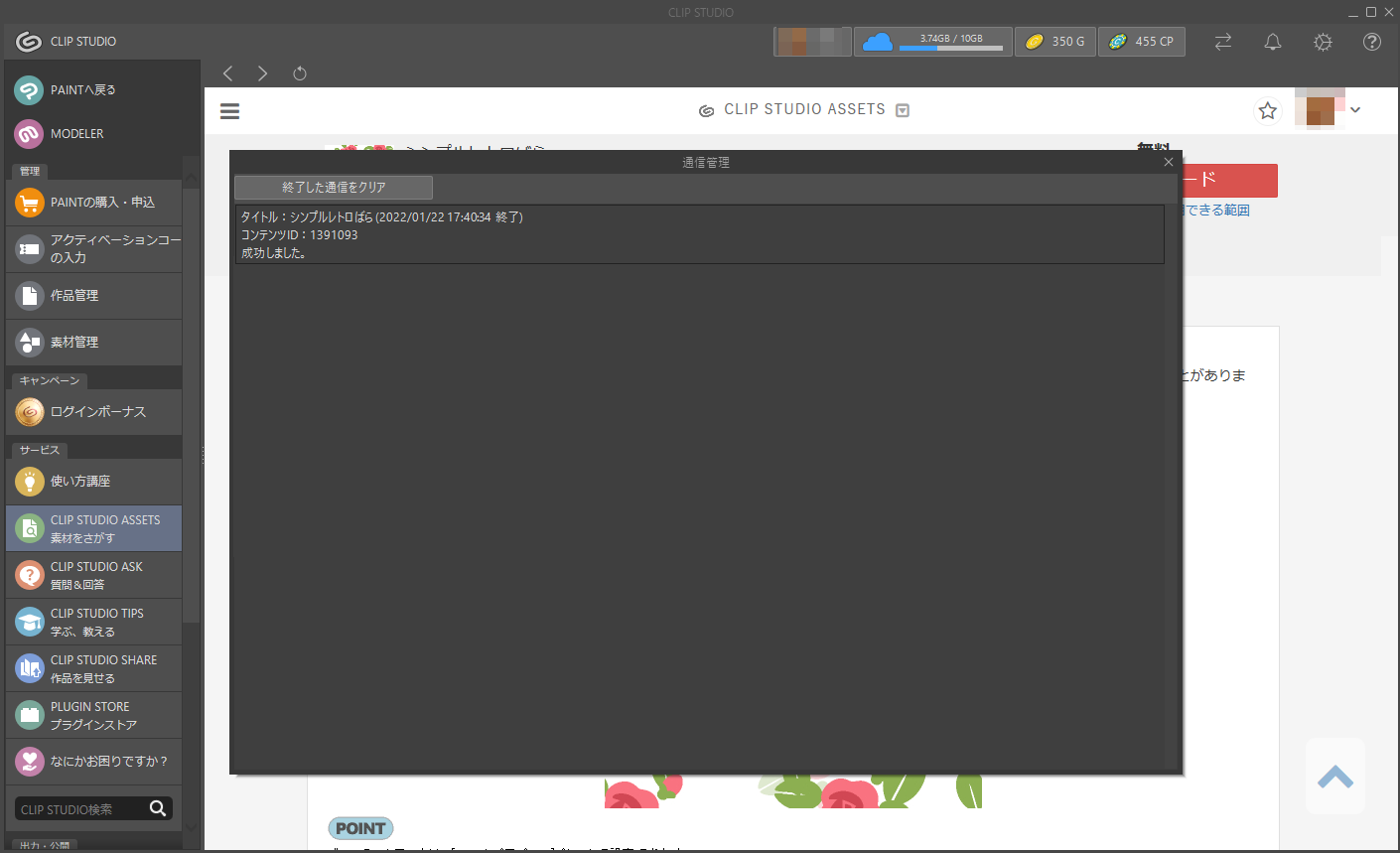
Task: Click the blue scroll-to-top arrow
Action: (x=1334, y=777)
